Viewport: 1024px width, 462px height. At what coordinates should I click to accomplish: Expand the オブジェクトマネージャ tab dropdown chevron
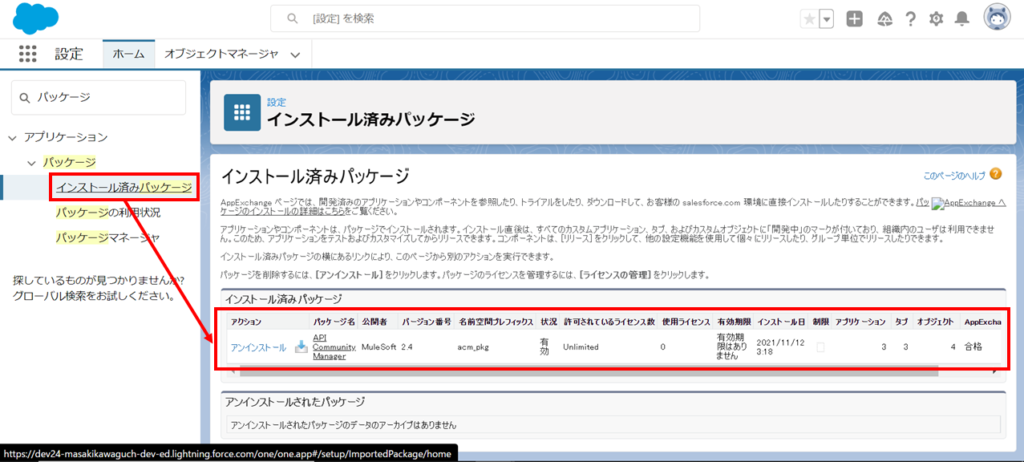(x=295, y=55)
